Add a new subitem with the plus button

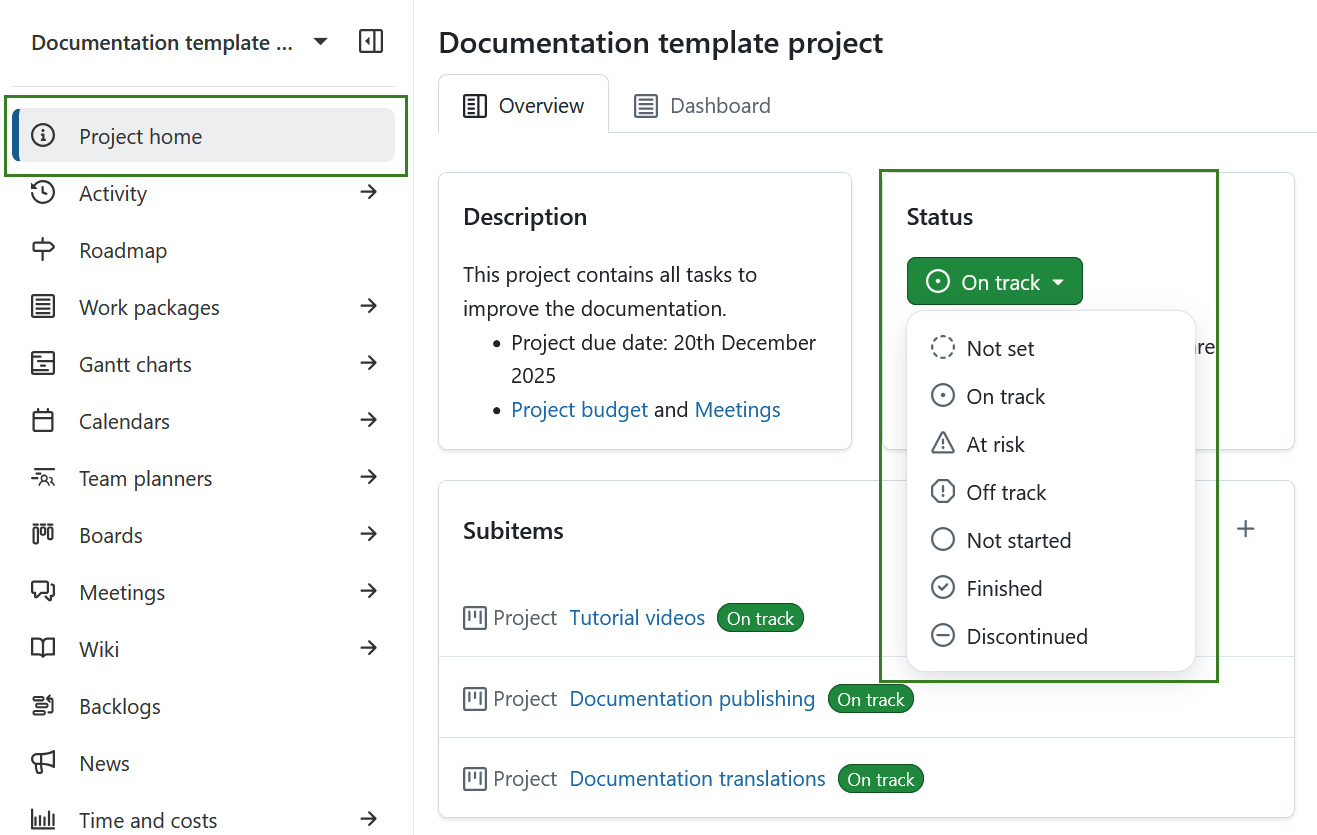pos(1245,528)
